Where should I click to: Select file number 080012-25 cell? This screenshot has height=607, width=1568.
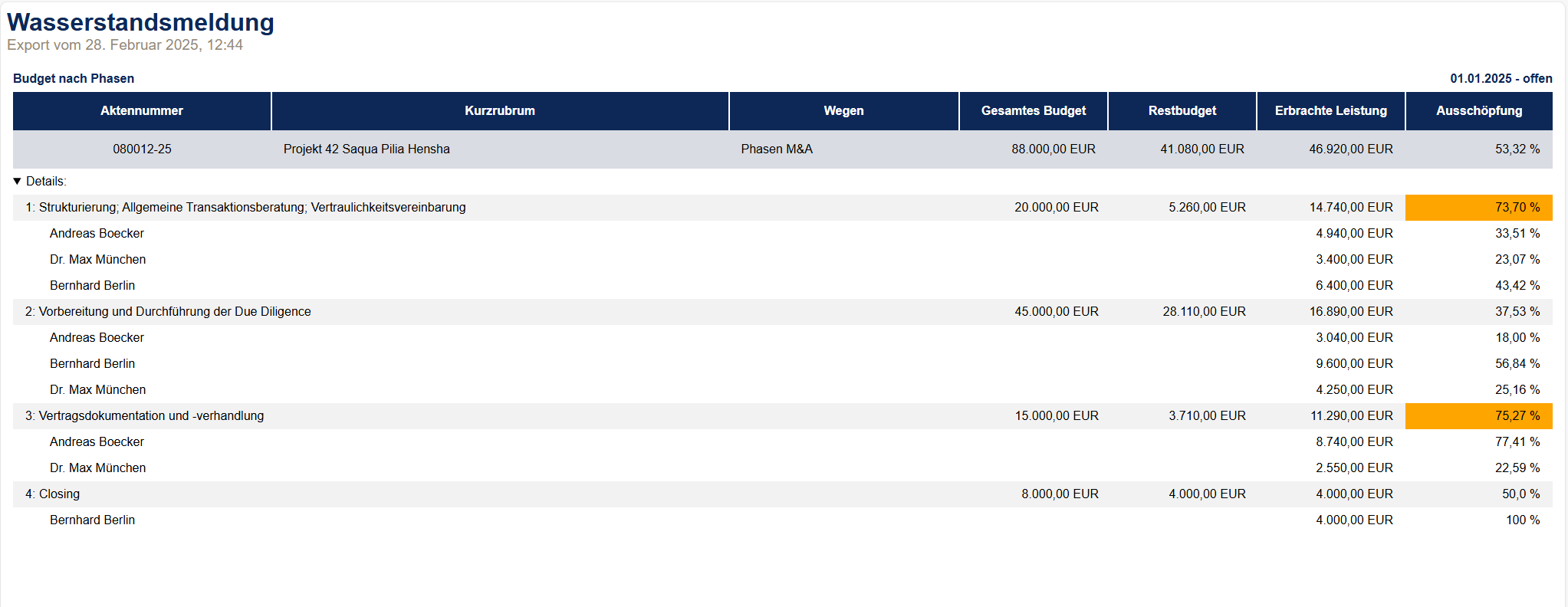tap(142, 149)
